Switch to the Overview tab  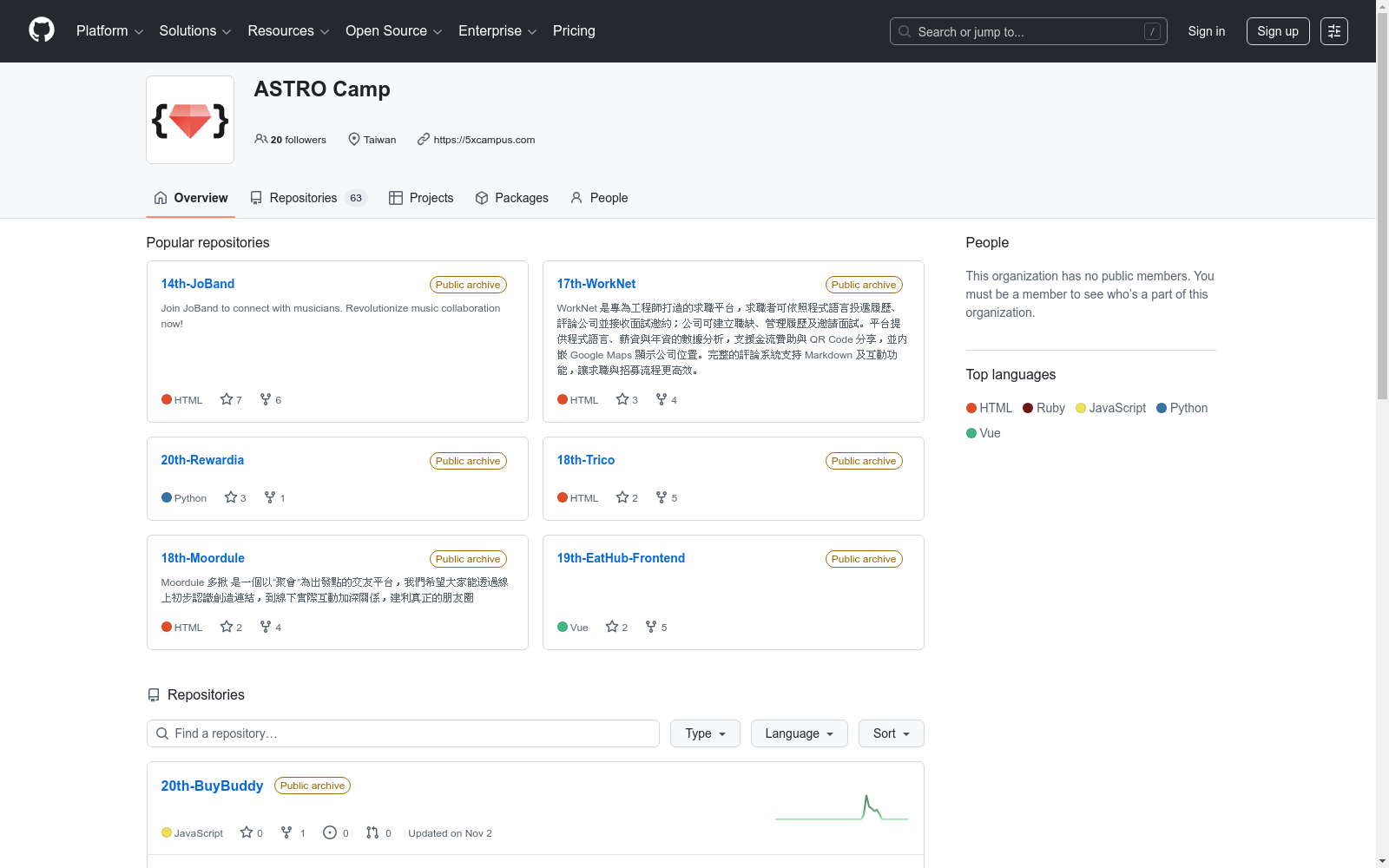point(191,198)
